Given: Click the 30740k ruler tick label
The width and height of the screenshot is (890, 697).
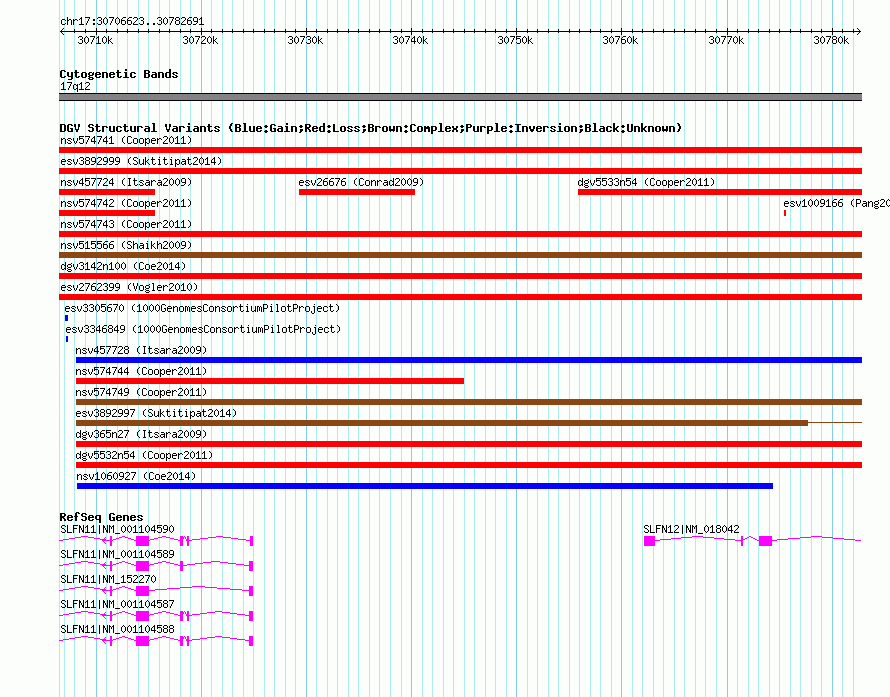Looking at the screenshot, I should (x=410, y=40).
